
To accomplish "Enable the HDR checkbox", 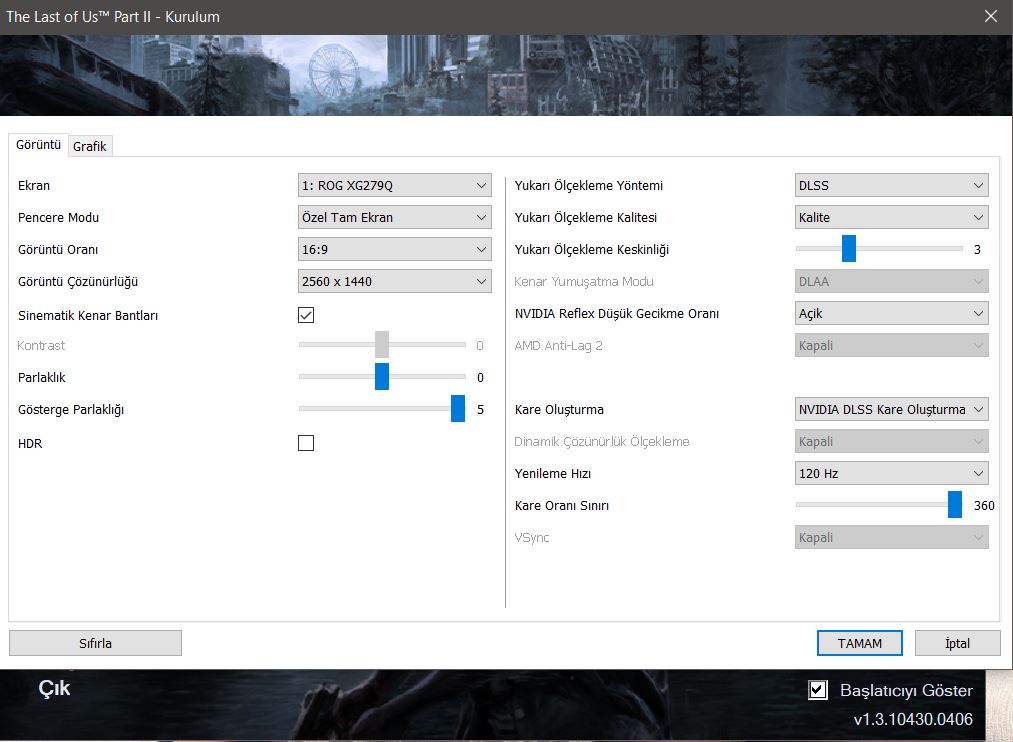I will [x=306, y=443].
